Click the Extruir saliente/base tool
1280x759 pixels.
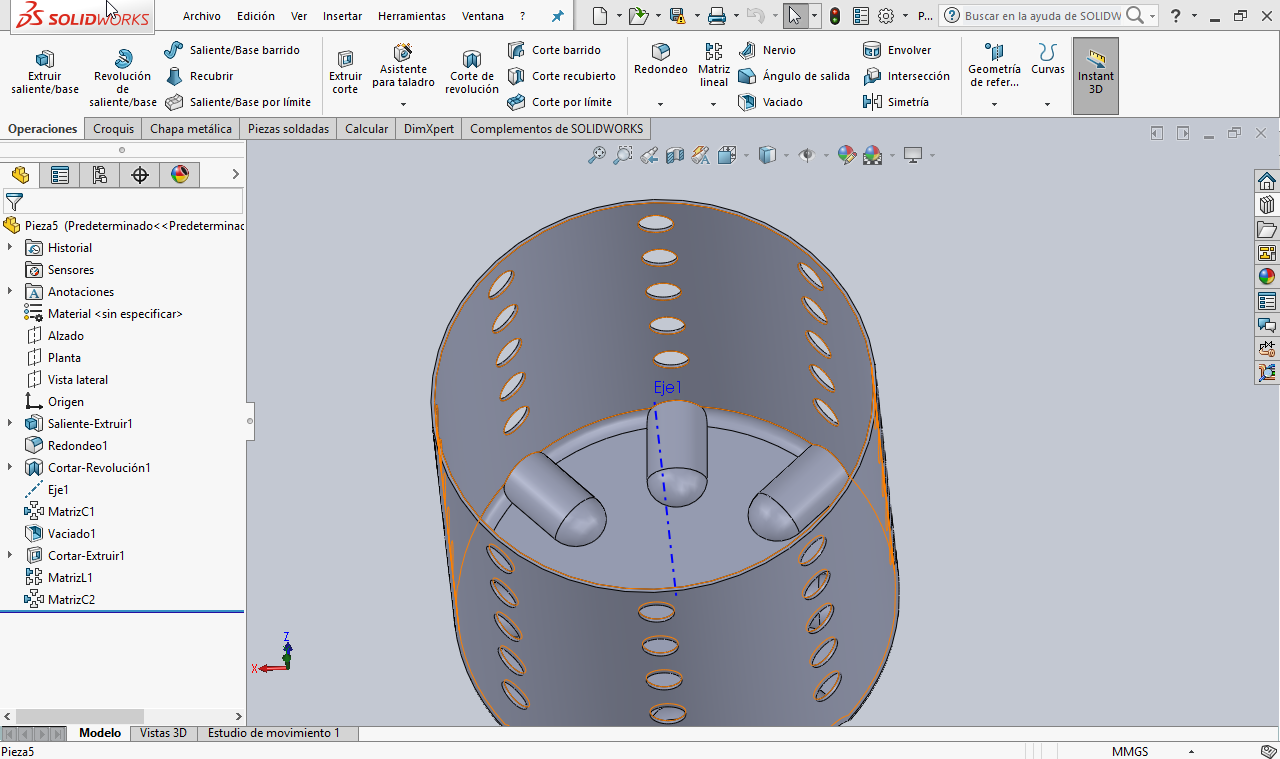click(x=44, y=72)
